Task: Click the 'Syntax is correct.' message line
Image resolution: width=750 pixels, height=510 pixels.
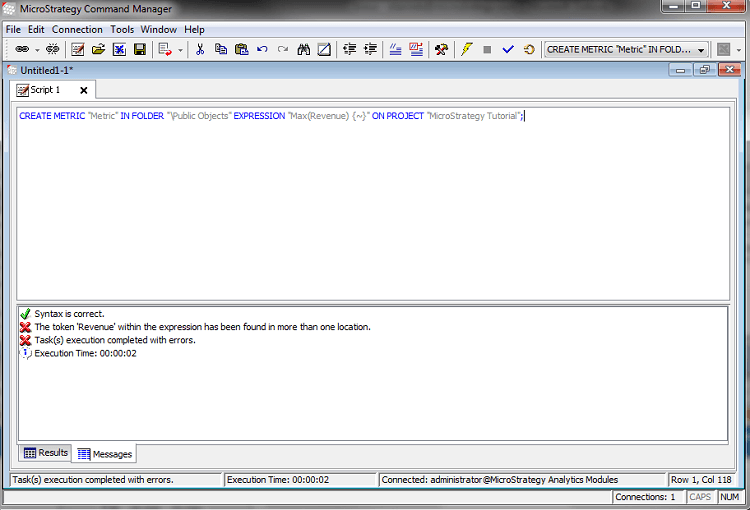Action: tap(69, 314)
